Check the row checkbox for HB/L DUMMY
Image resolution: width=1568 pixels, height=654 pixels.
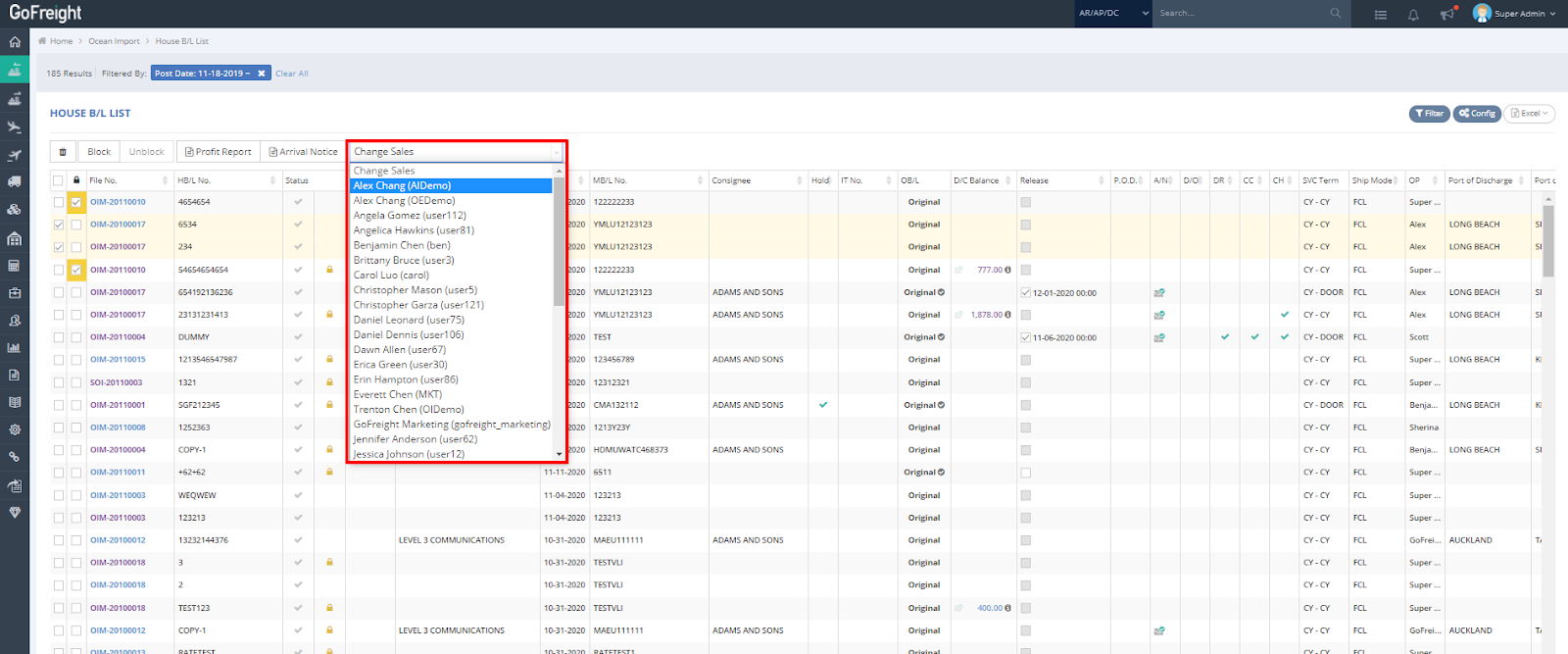click(x=59, y=337)
